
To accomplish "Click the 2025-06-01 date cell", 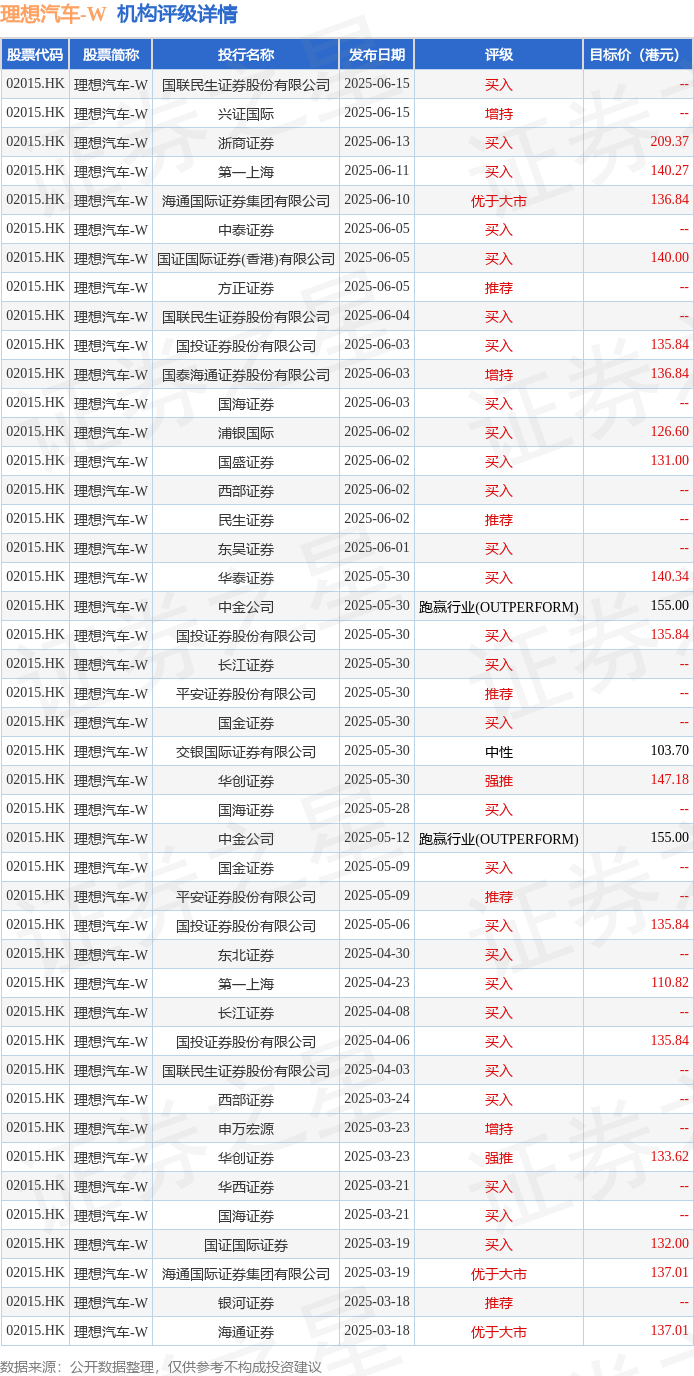I will pos(377,548).
